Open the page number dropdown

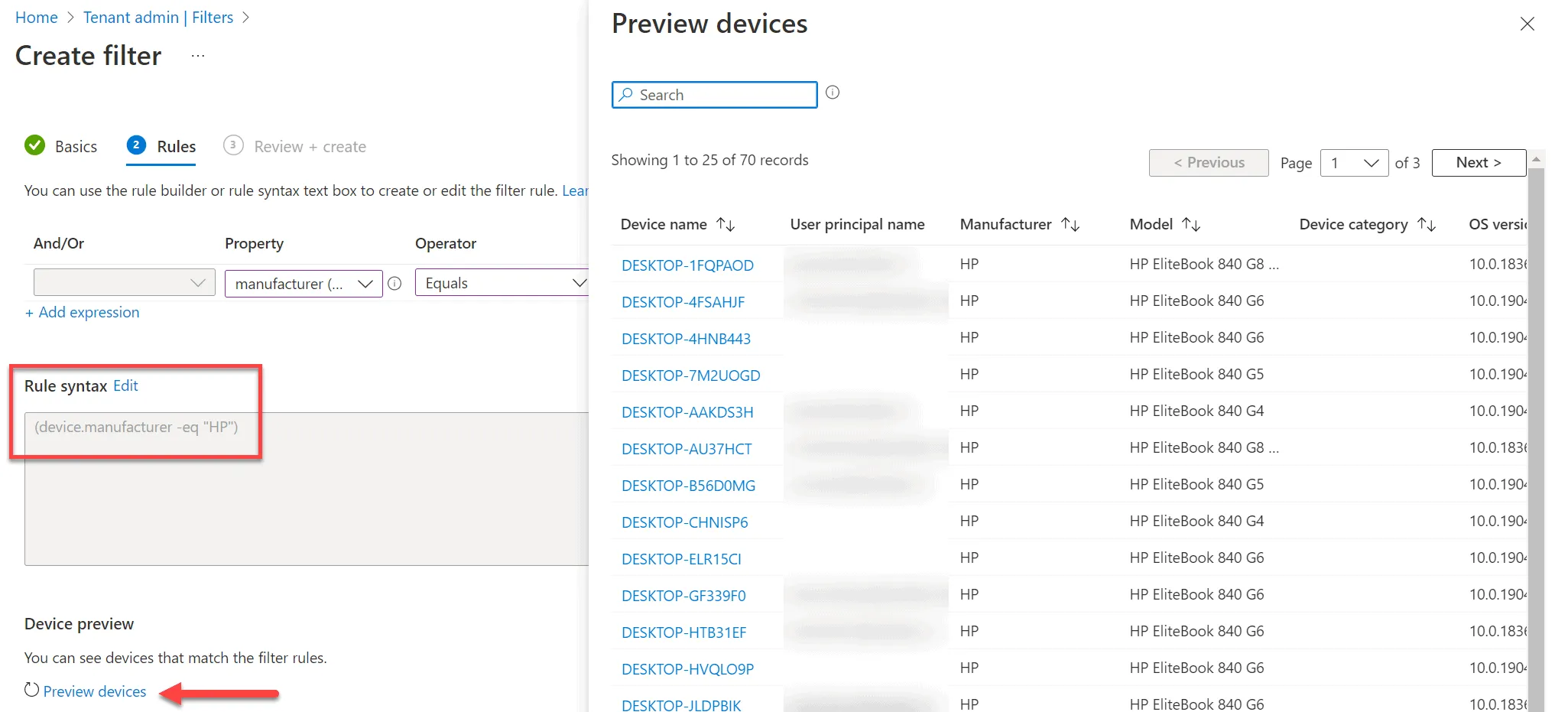(x=1354, y=163)
